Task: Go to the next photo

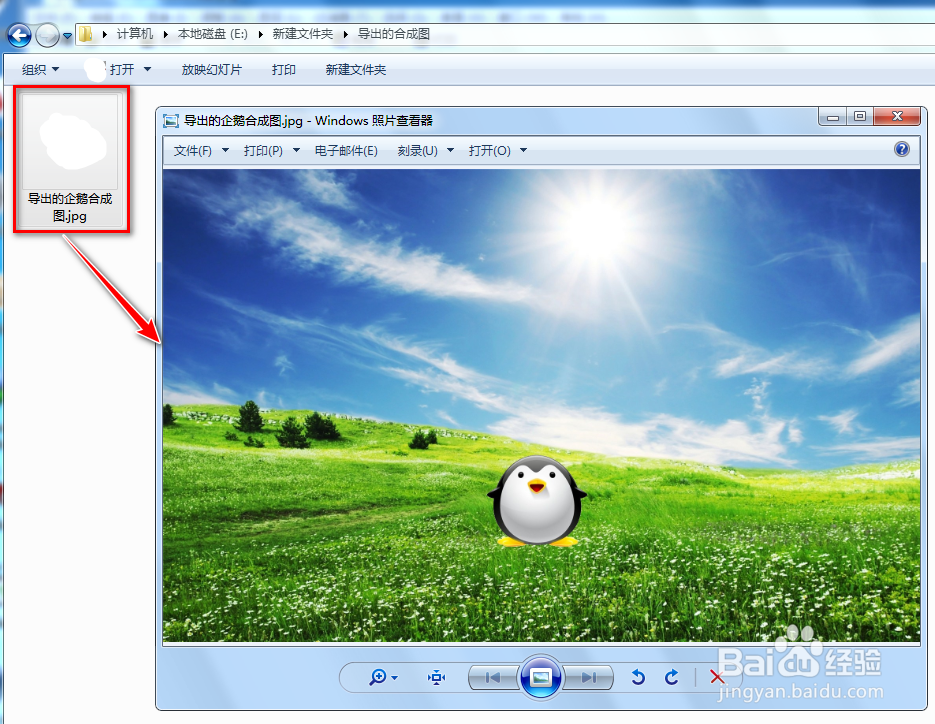Action: pyautogui.click(x=589, y=678)
